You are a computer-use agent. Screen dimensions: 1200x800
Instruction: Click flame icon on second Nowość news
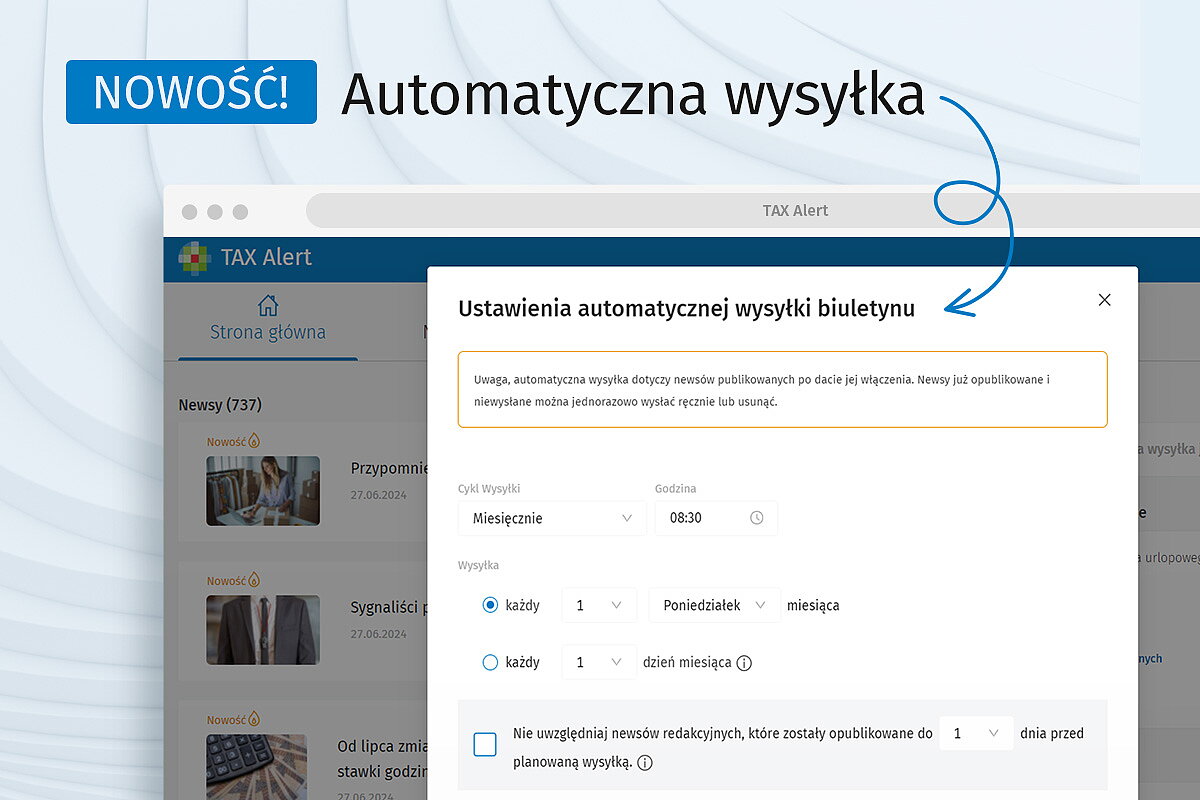[254, 580]
